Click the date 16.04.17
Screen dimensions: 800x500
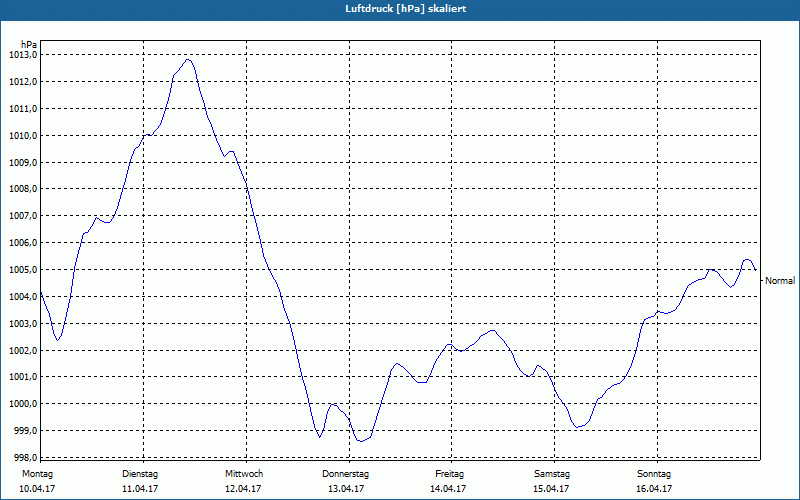point(654,489)
